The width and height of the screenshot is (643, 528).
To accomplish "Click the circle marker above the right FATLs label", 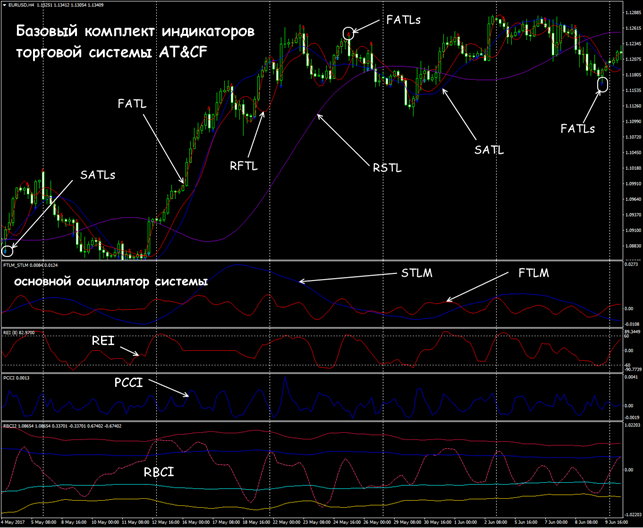I will pyautogui.click(x=602, y=86).
